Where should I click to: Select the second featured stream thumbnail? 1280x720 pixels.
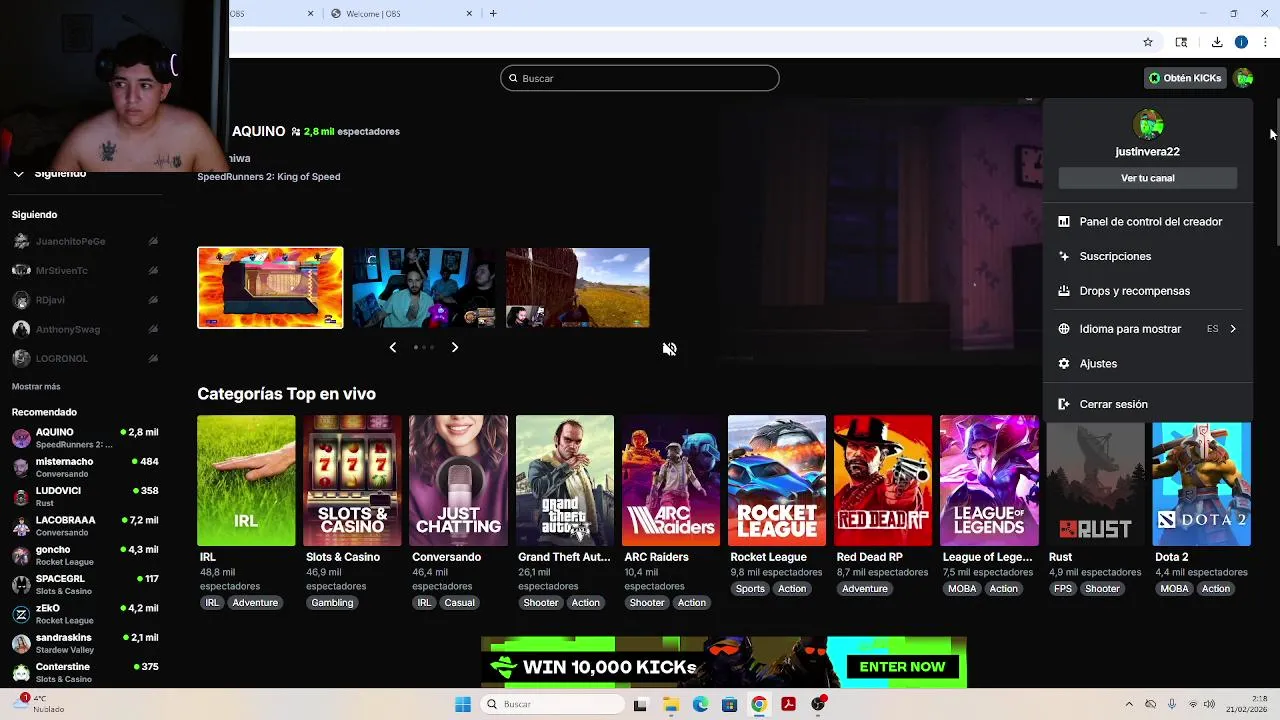(x=424, y=287)
